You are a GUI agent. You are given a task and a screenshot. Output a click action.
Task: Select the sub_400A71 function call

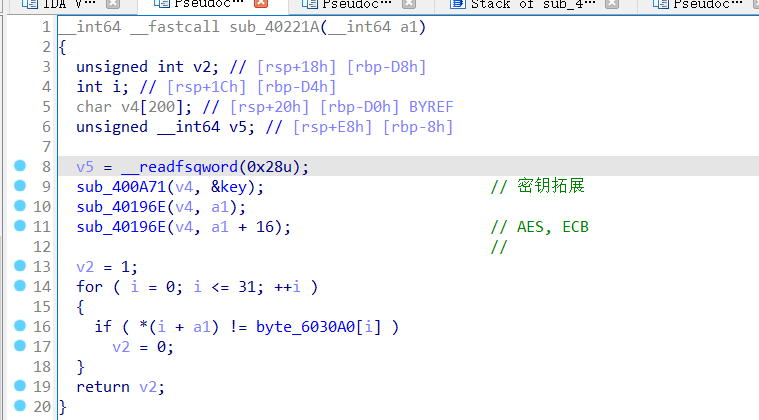coord(121,187)
